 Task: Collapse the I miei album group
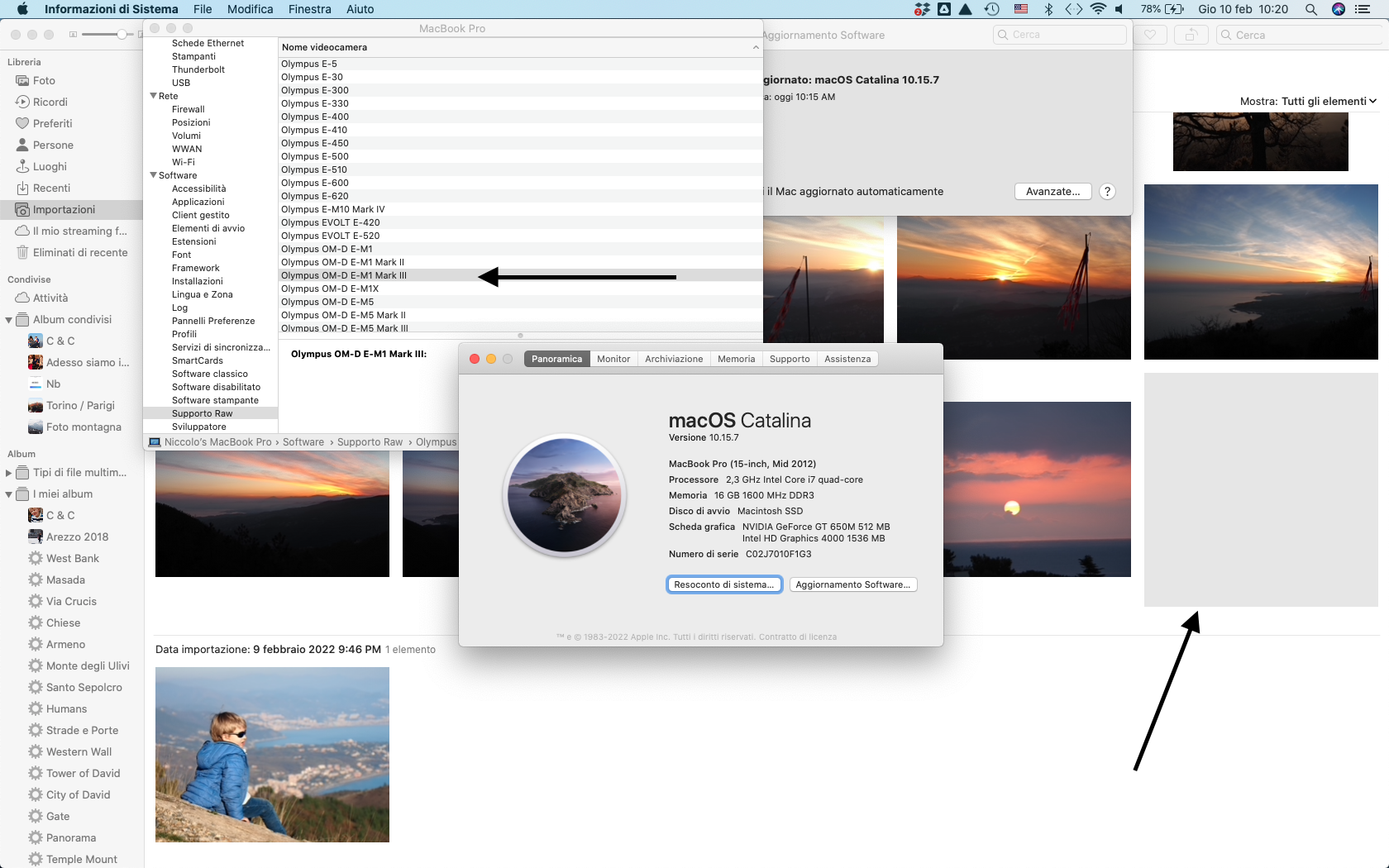click(8, 494)
